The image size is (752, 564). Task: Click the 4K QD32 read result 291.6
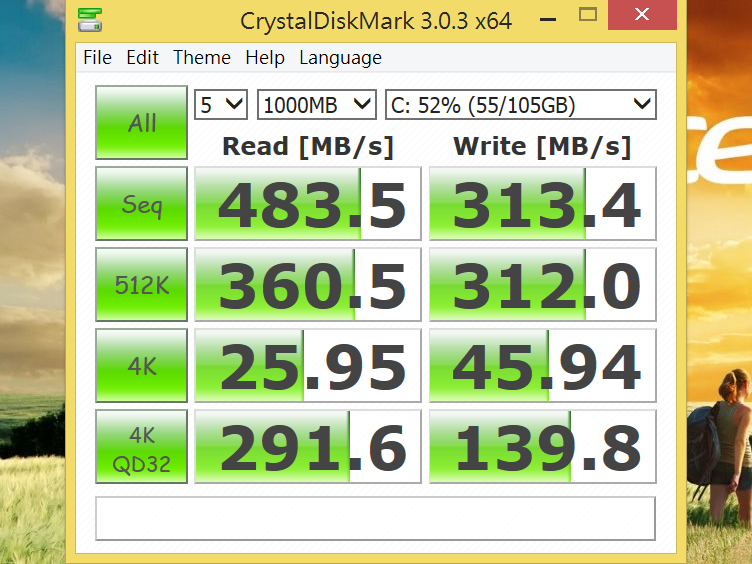click(x=308, y=446)
